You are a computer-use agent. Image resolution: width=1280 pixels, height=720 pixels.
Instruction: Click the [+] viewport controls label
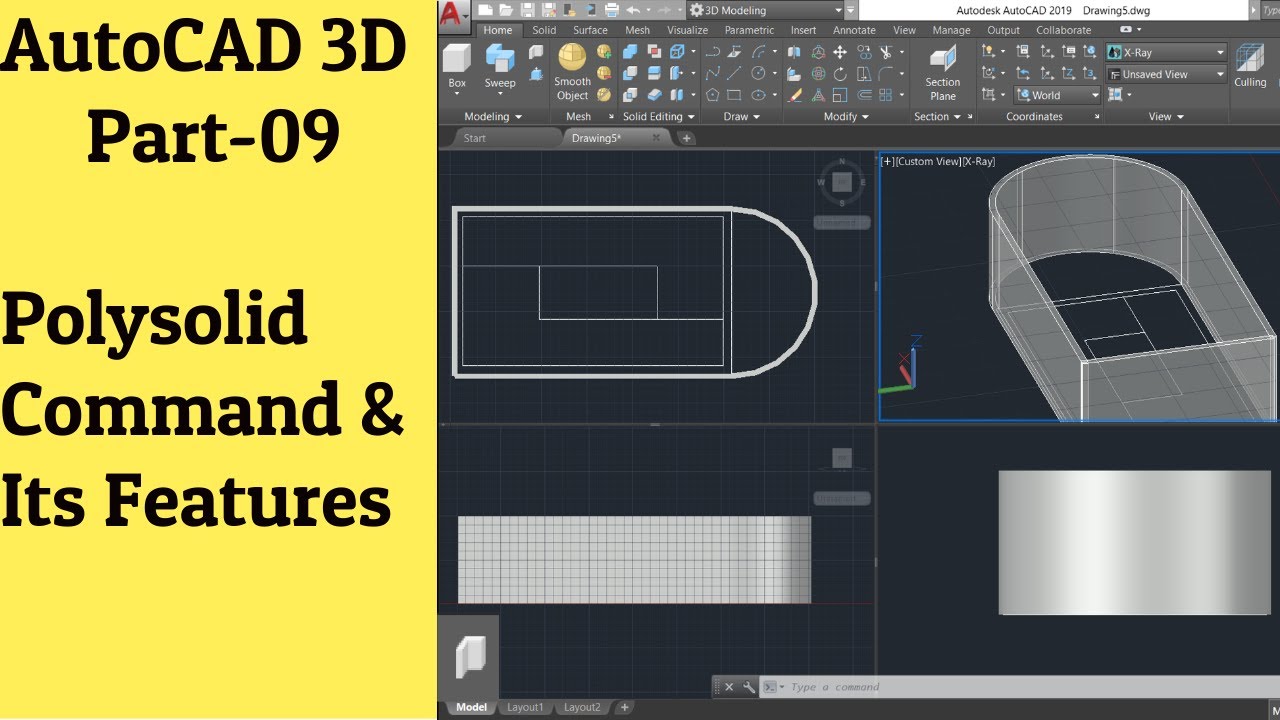click(x=888, y=161)
